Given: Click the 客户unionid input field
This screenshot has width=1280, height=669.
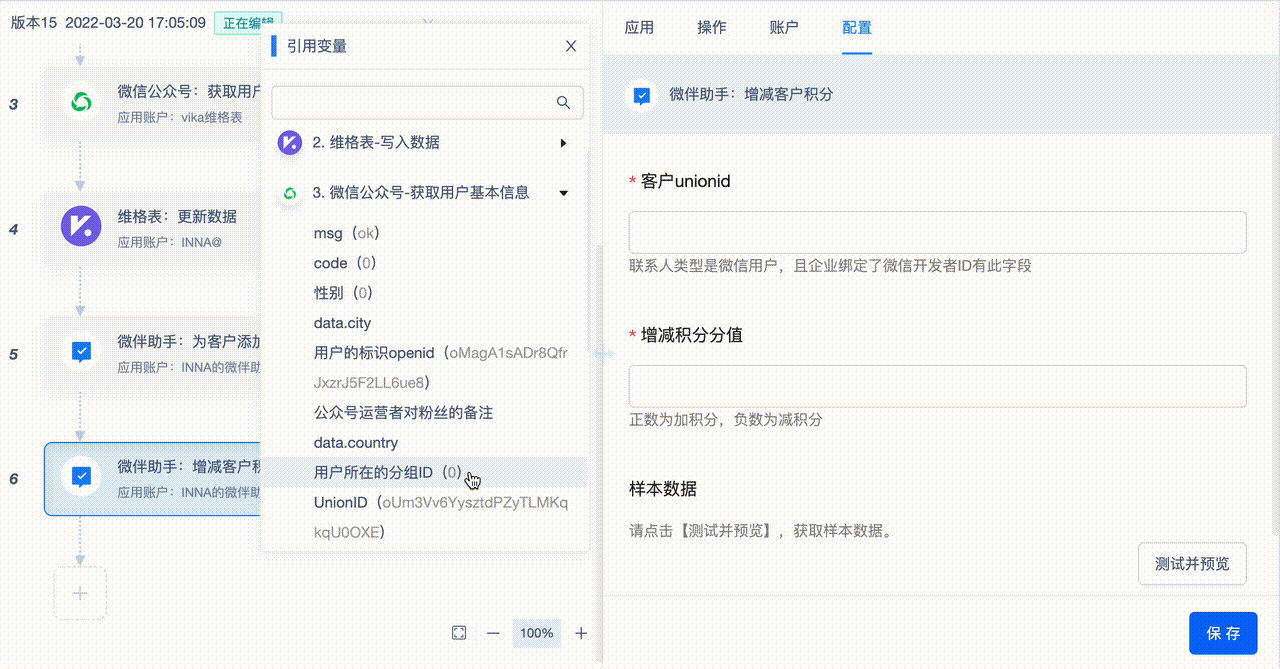Looking at the screenshot, I should pos(936,231).
